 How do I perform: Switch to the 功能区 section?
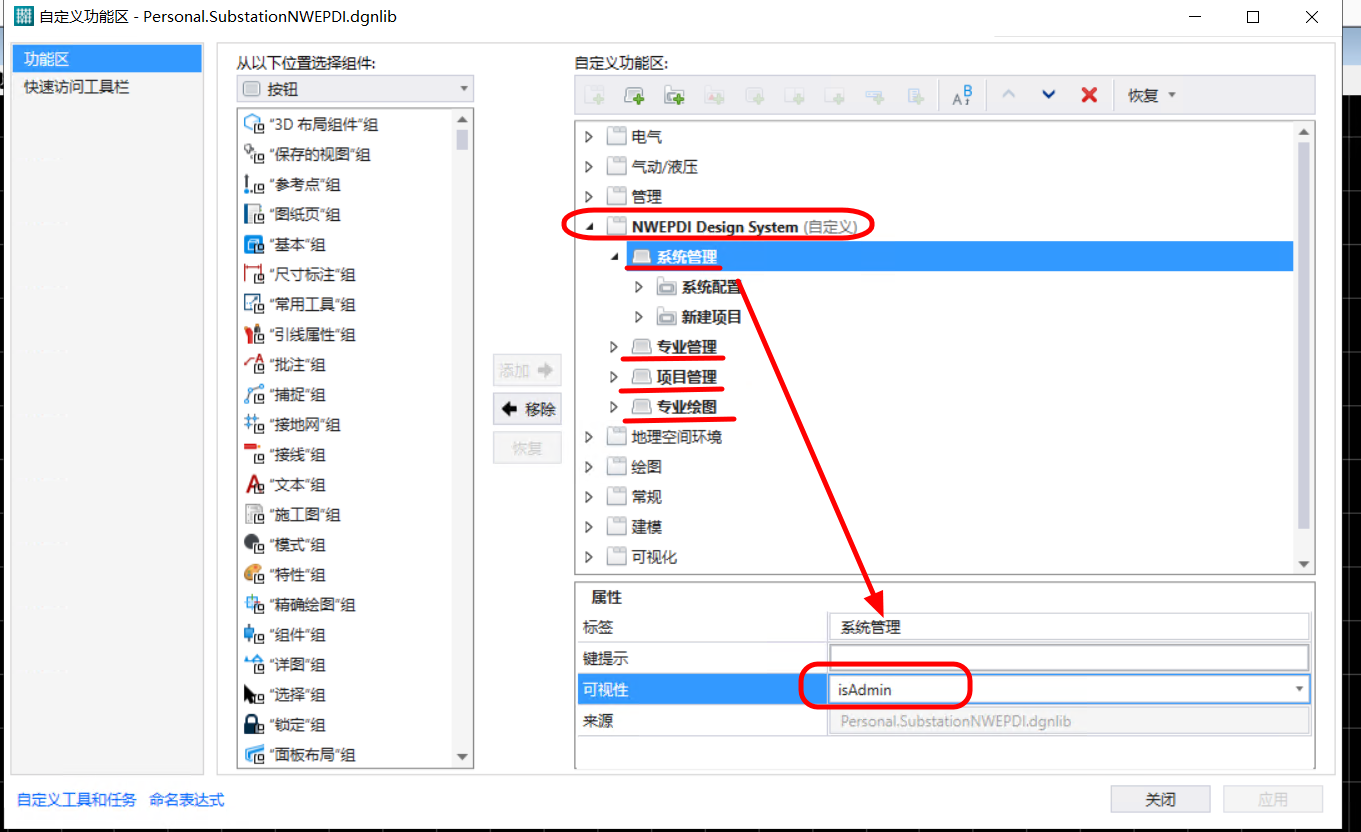(x=107, y=59)
